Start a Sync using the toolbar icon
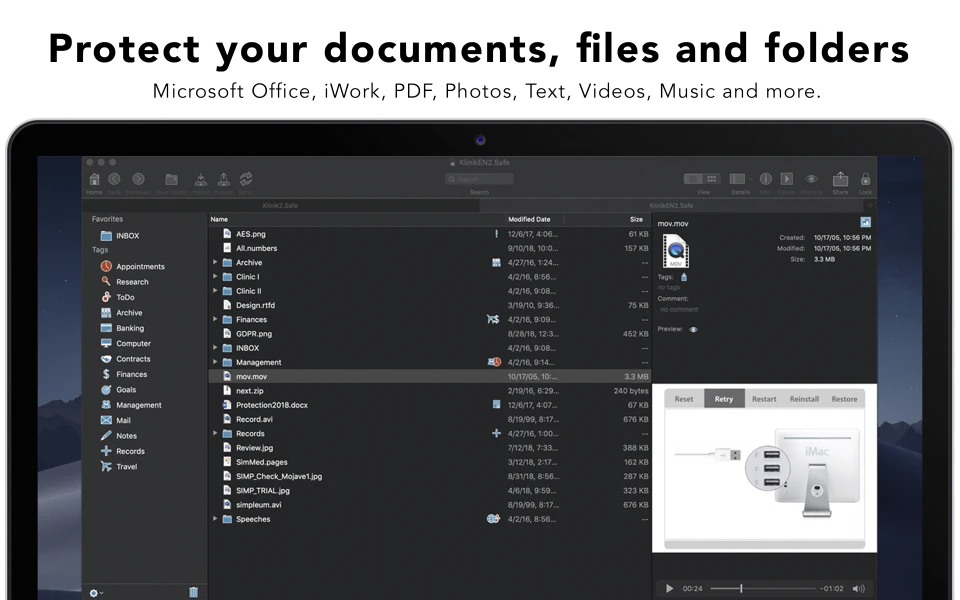Viewport: 960px width, 600px height. click(x=245, y=178)
